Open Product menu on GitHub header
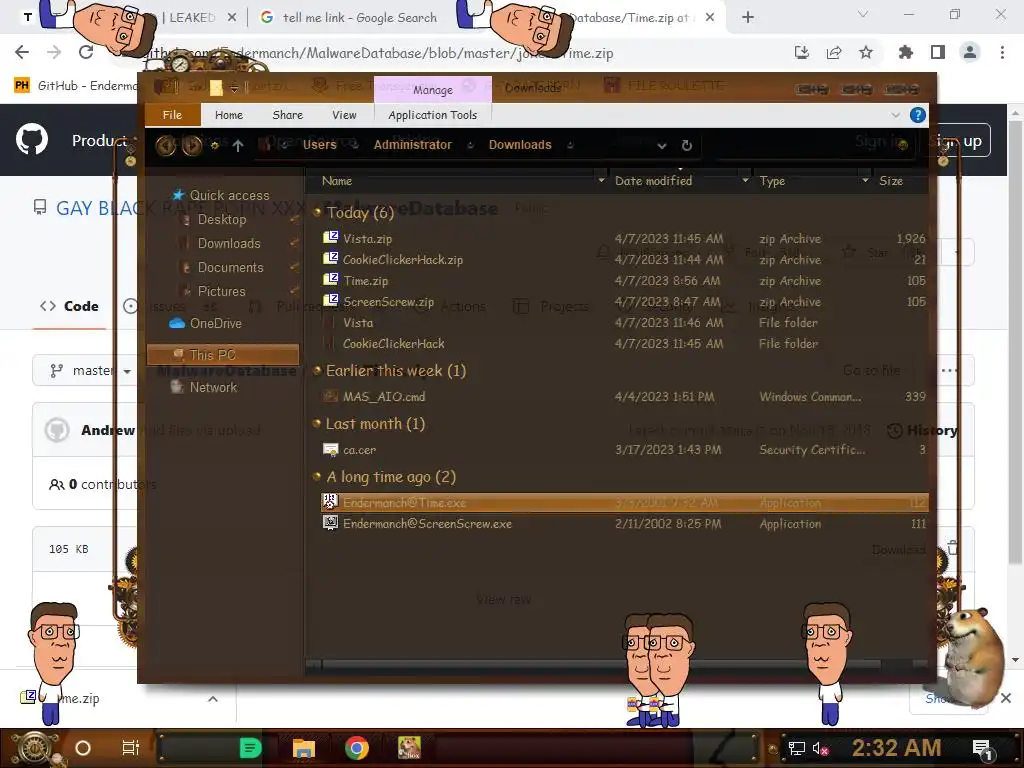Screen dimensions: 1024x768 point(100,140)
